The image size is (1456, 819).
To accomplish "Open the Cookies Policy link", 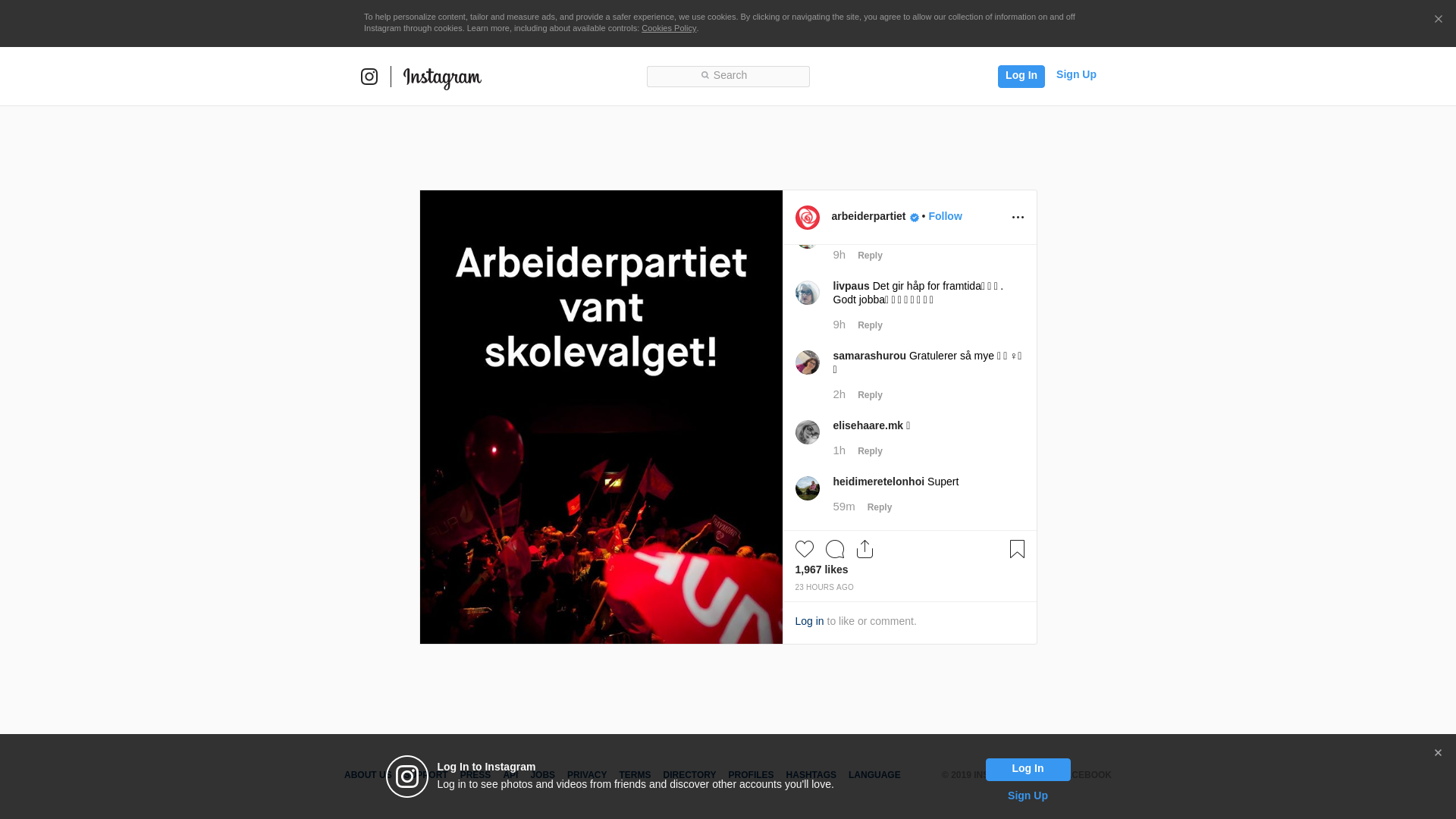I will point(669,28).
